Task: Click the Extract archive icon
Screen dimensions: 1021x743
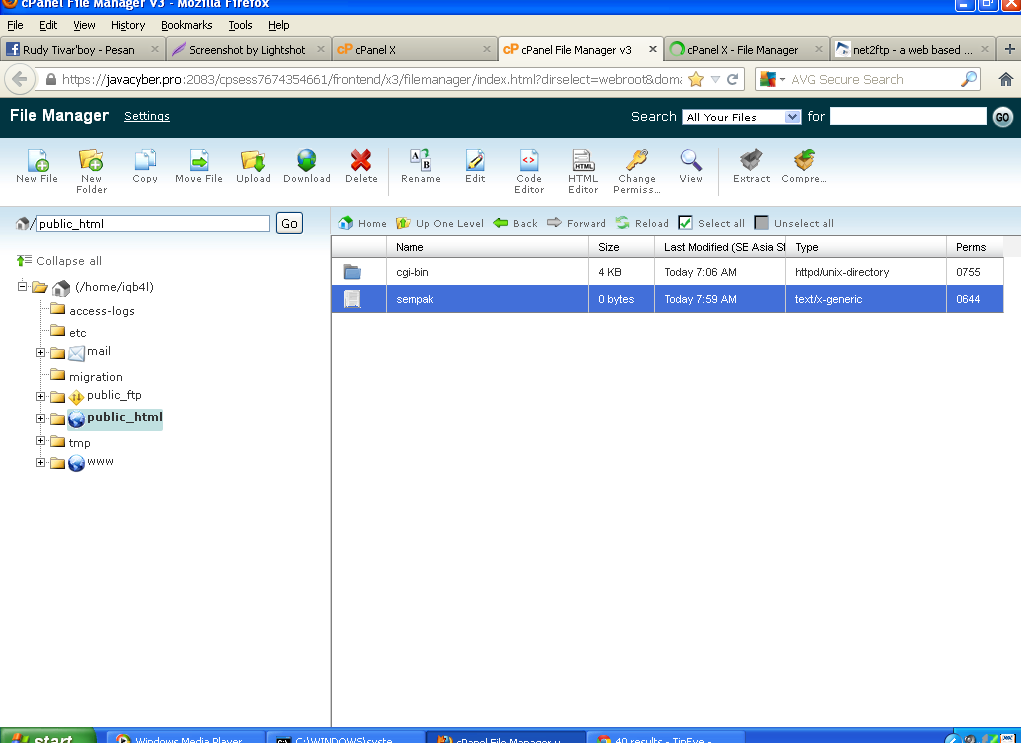Action: click(x=751, y=161)
